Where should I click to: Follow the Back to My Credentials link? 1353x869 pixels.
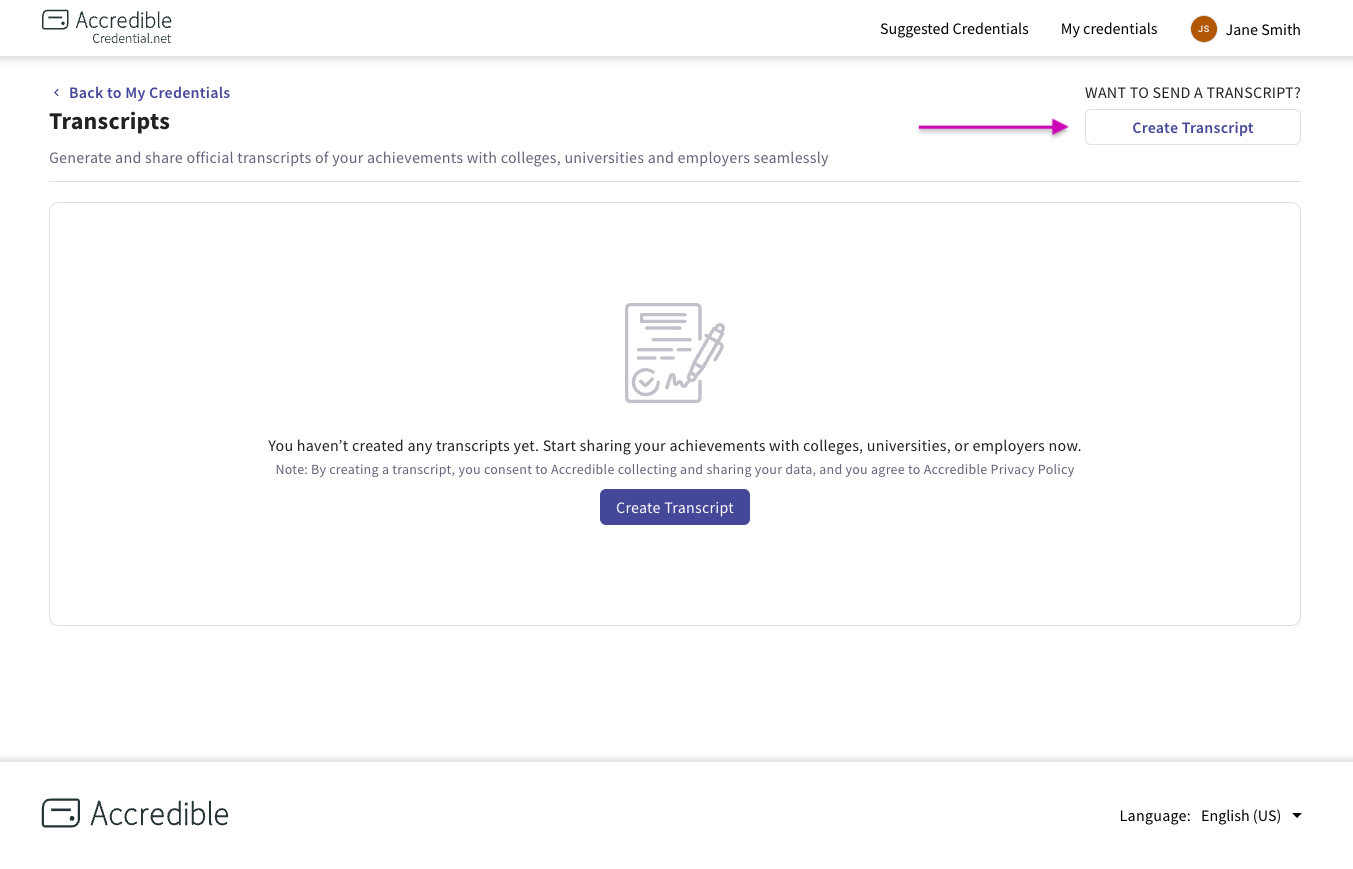(x=149, y=92)
